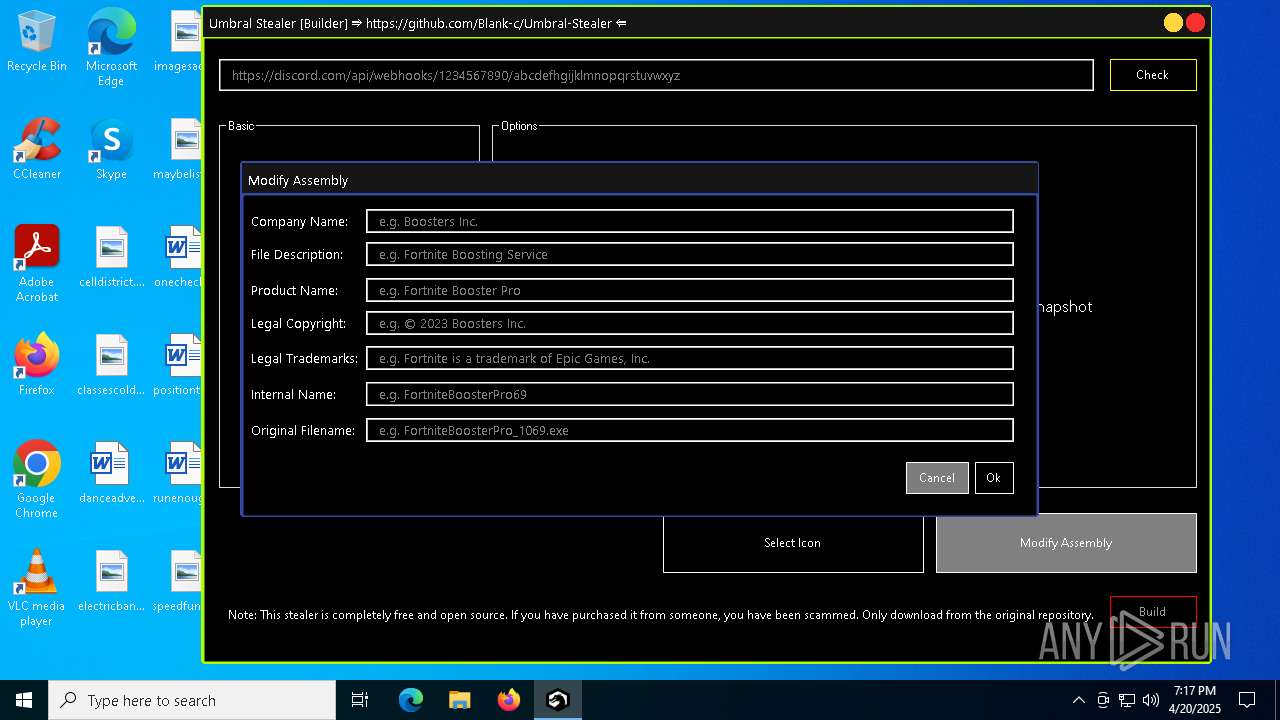Viewport: 1280px width, 720px height.
Task: Open the volume control in tray
Action: tap(1151, 700)
